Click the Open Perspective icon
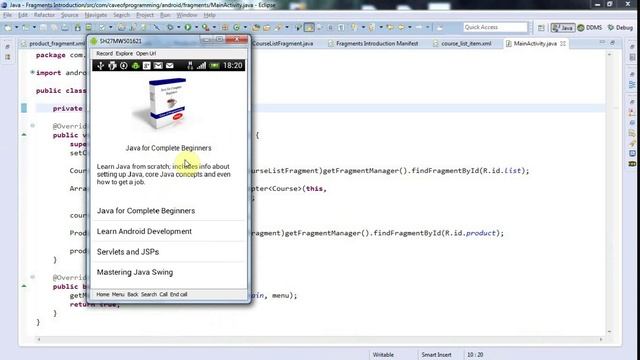This screenshot has height=360, width=640. [541, 28]
